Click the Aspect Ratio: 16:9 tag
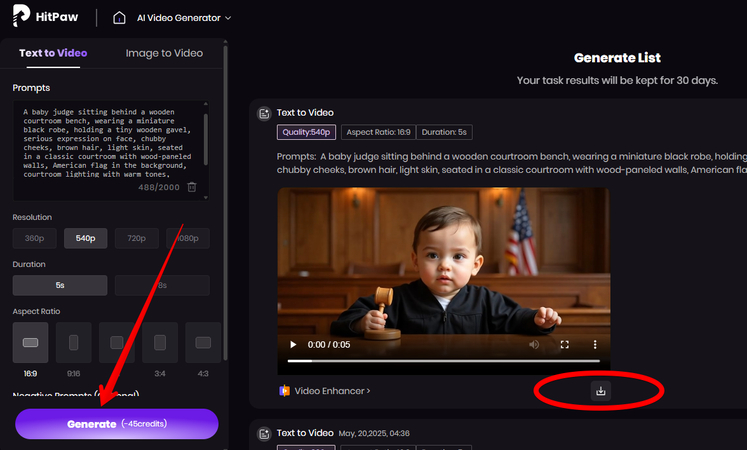 [x=378, y=132]
